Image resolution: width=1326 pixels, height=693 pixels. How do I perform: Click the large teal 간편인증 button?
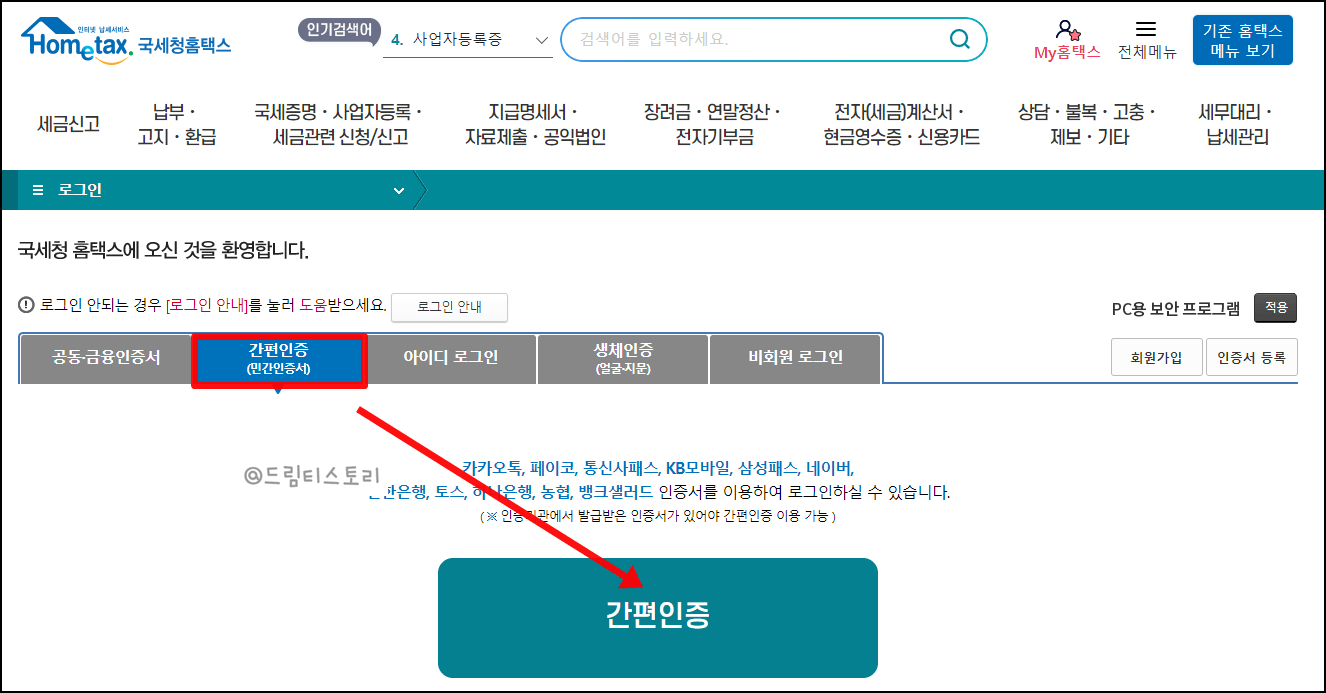[x=658, y=617]
